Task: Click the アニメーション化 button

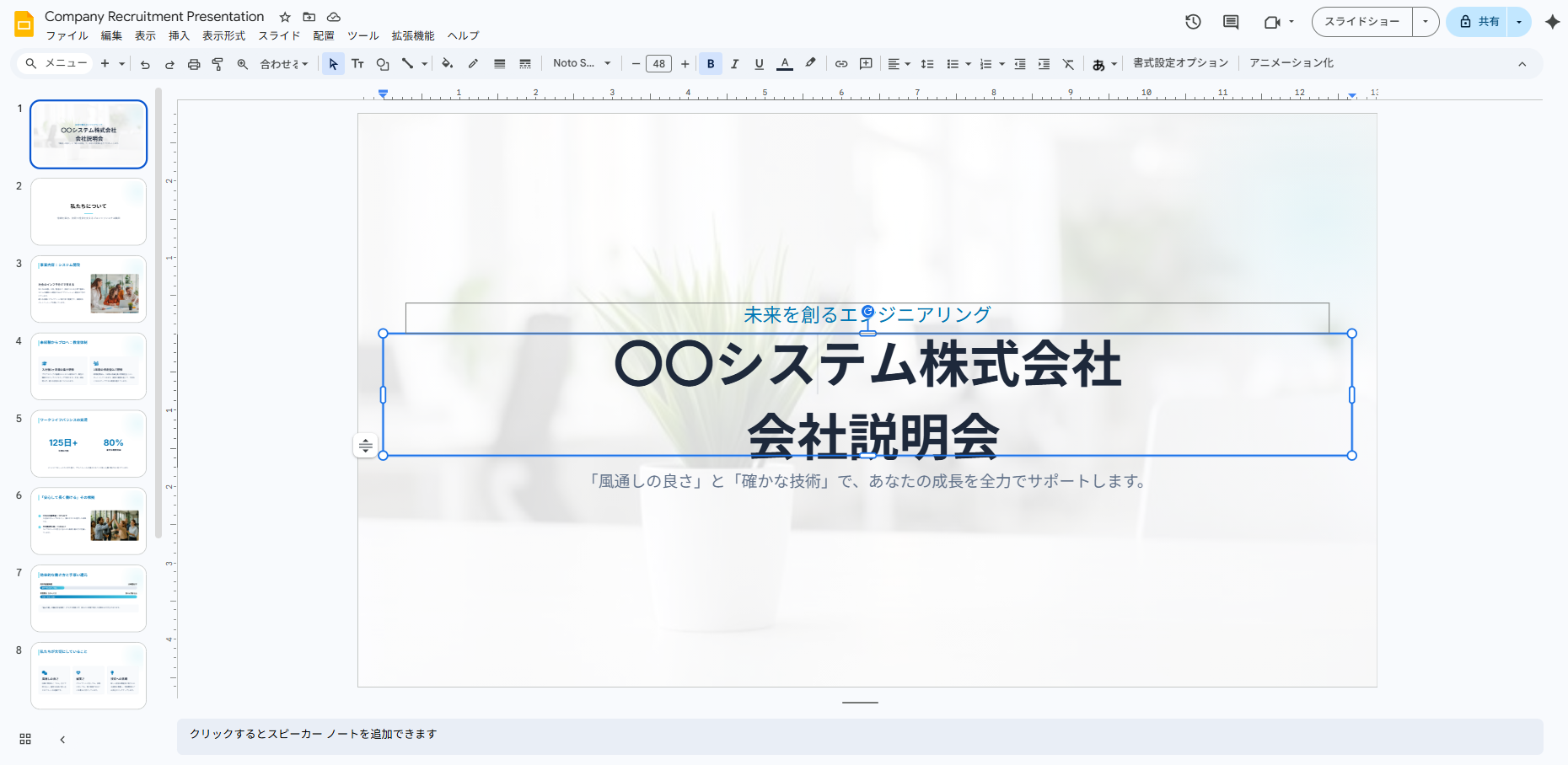Action: click(x=1291, y=63)
